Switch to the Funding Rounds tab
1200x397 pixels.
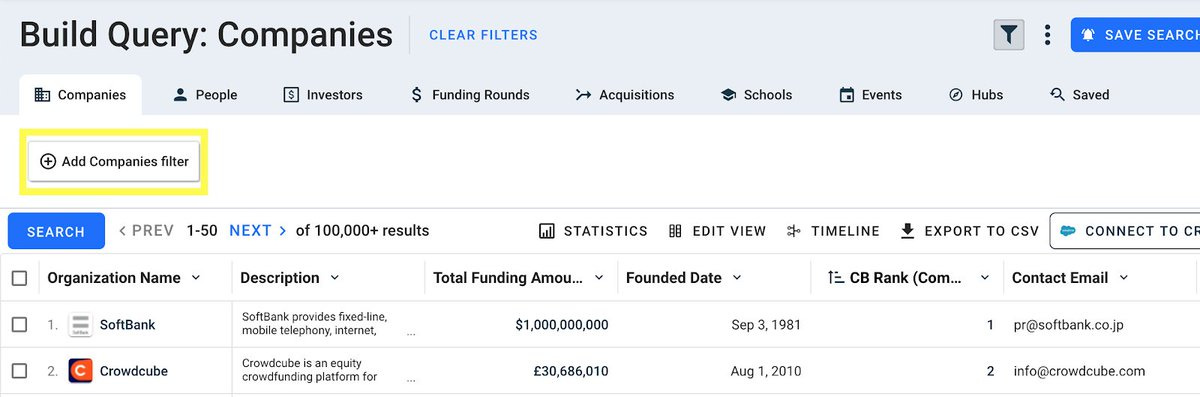click(470, 95)
